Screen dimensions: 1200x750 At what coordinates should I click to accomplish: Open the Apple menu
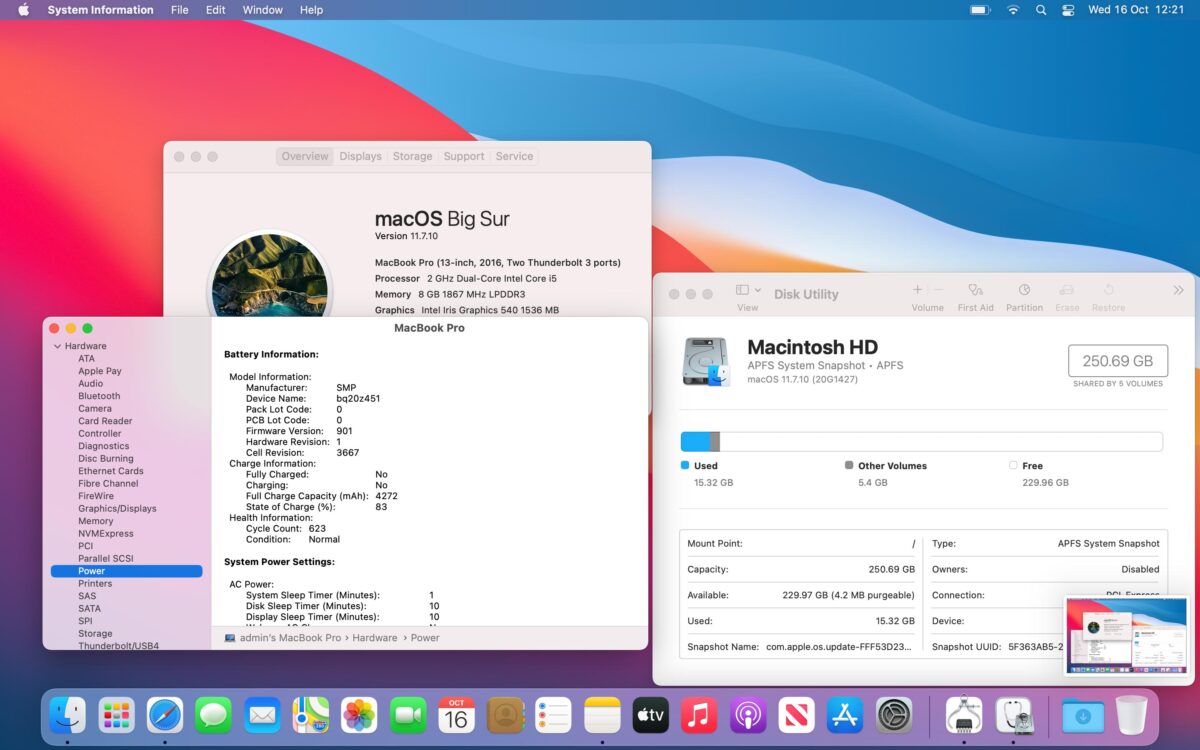pos(23,10)
